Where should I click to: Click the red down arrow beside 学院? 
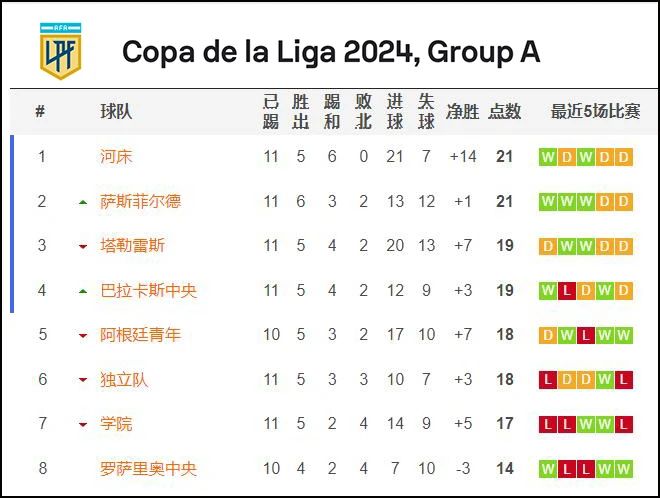[83, 424]
